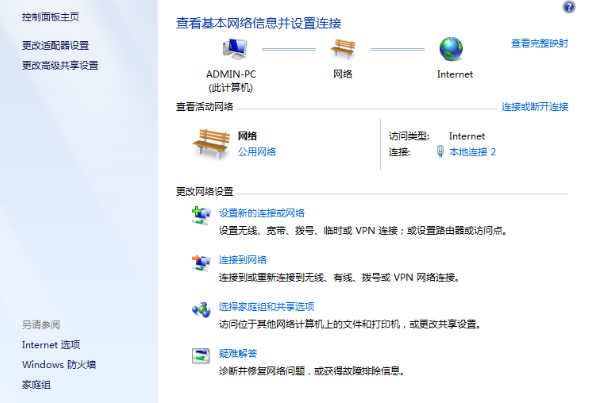Viewport: 608px width, 403px height.
Task: Click the 设置新的连接或网络 icon
Action: (x=201, y=215)
